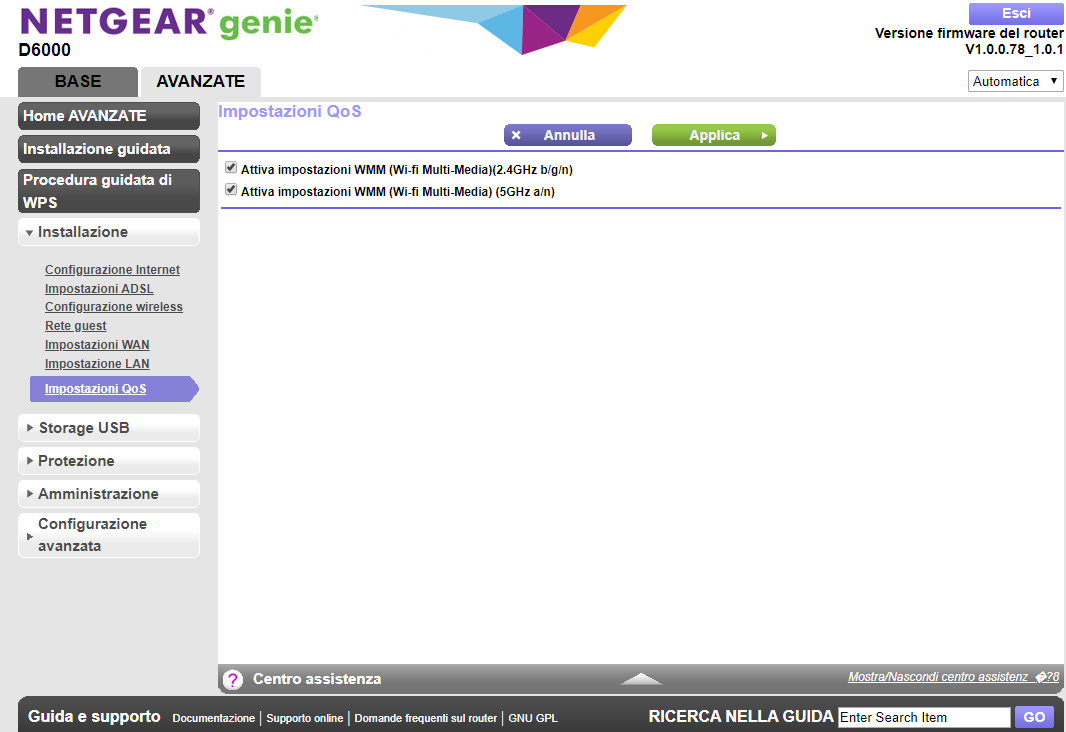Click Mostra/Nascondi centro assistenza link
The width and height of the screenshot is (1066, 732).
point(940,677)
